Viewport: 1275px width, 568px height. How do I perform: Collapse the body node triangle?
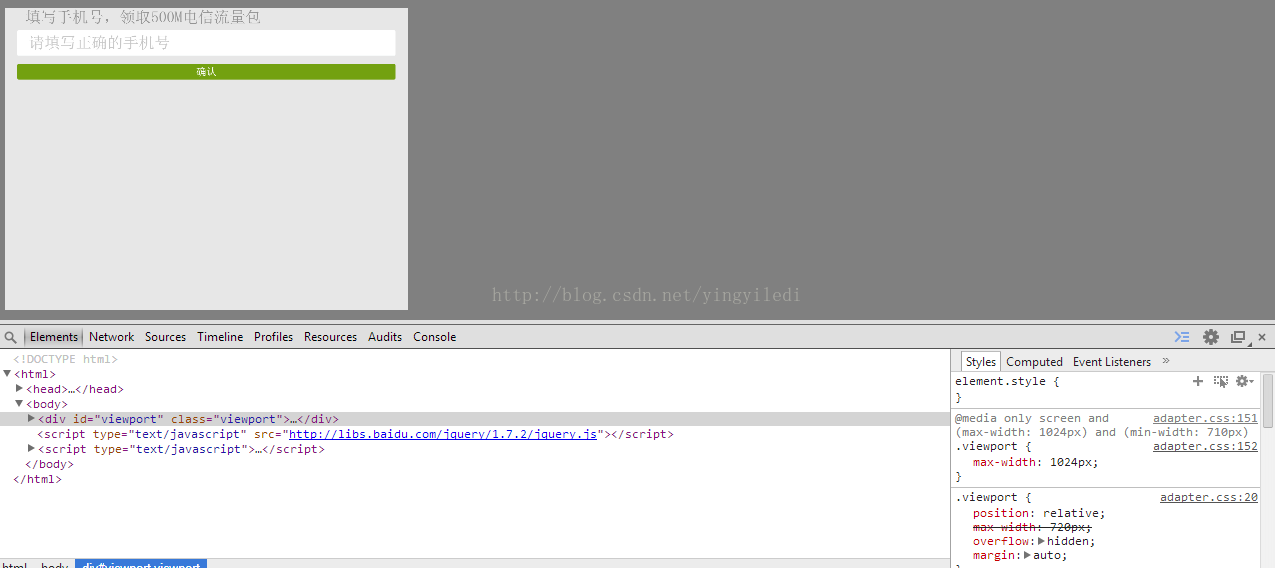[x=19, y=404]
